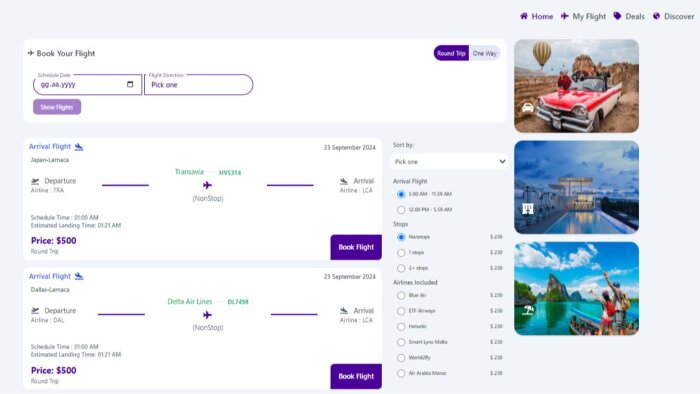Click landing plane icon on Japan-Larnaca Arrival Flight title
Screen dimensions: 700x394
[x=79, y=147]
